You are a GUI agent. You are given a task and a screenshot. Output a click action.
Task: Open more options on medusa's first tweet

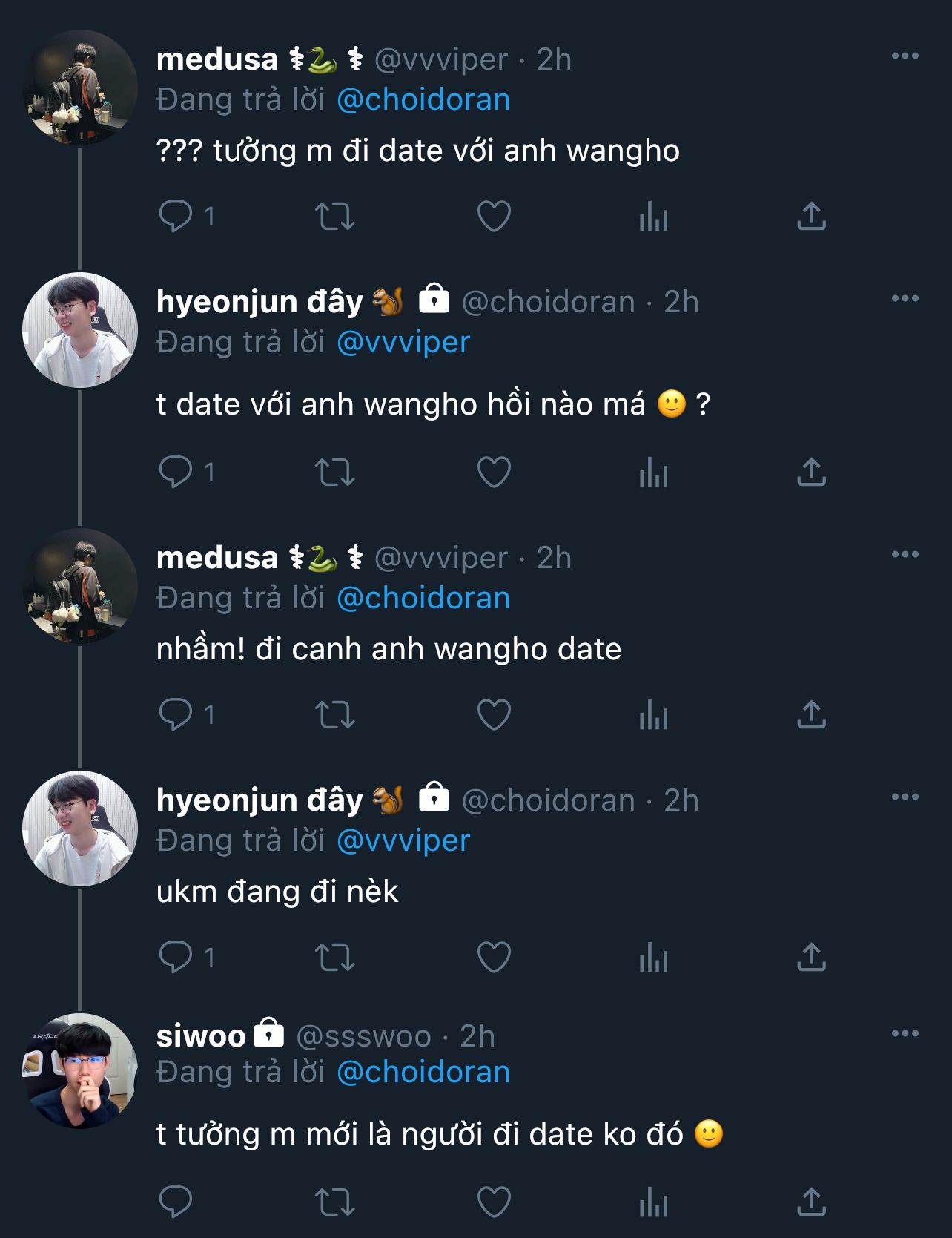[905, 56]
